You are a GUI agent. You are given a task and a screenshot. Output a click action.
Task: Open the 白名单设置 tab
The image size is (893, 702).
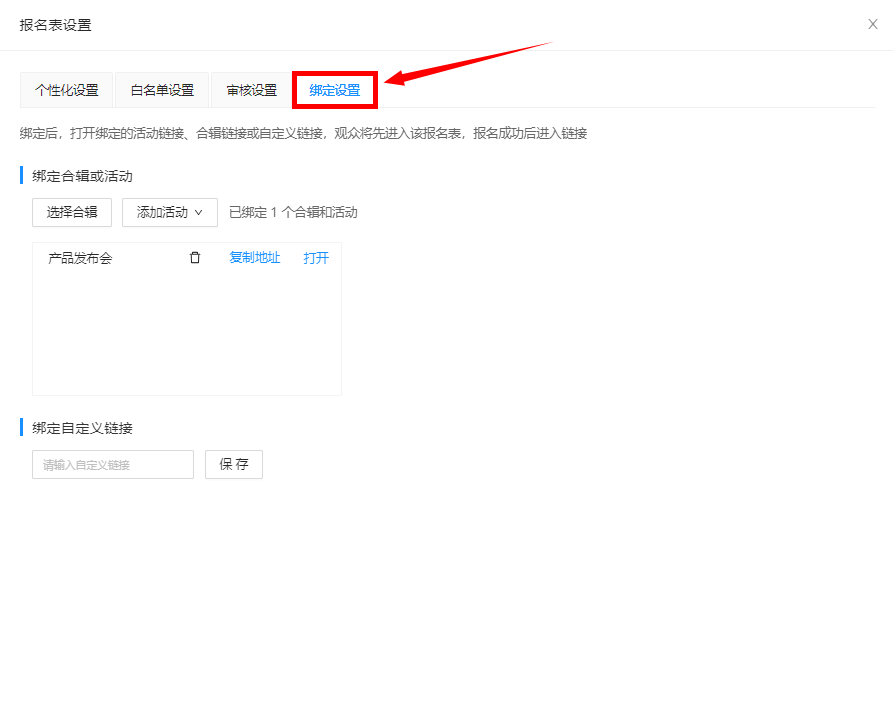(162, 90)
